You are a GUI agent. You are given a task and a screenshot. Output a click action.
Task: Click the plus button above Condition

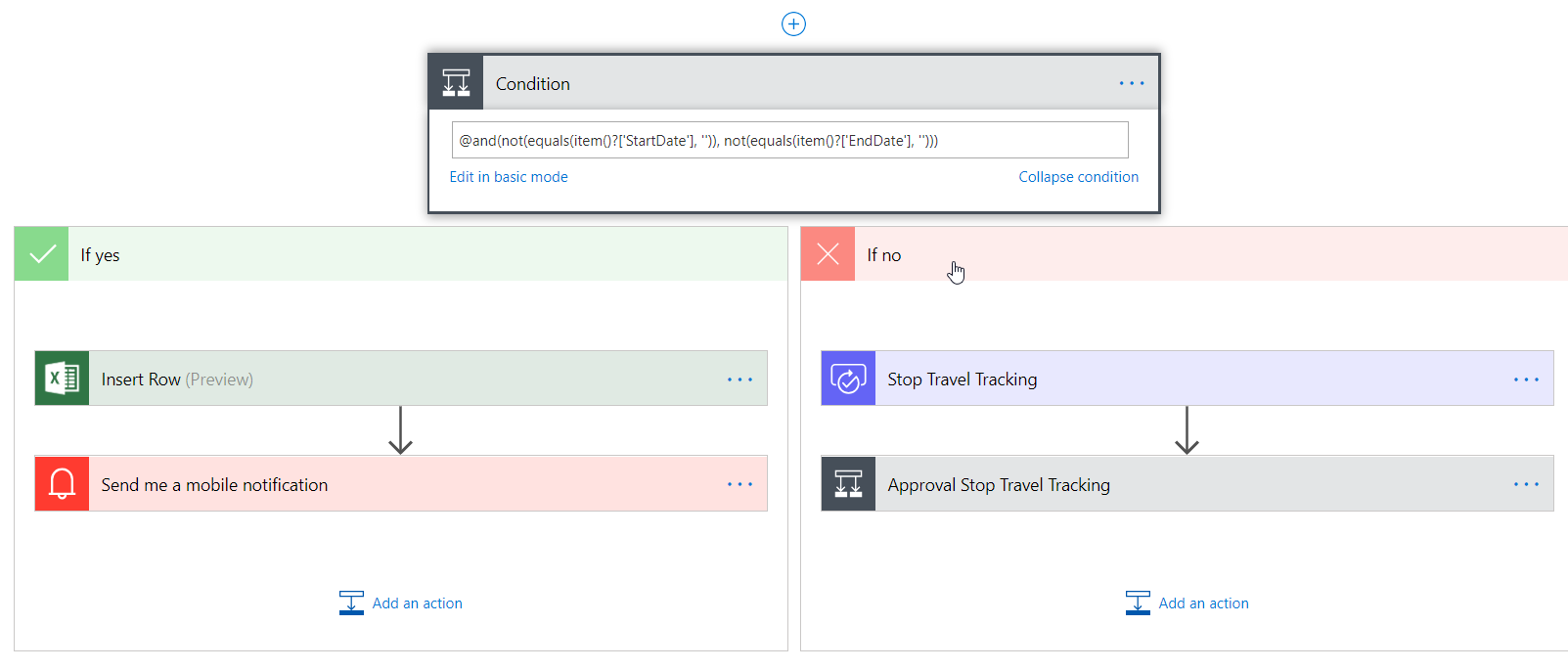(793, 23)
